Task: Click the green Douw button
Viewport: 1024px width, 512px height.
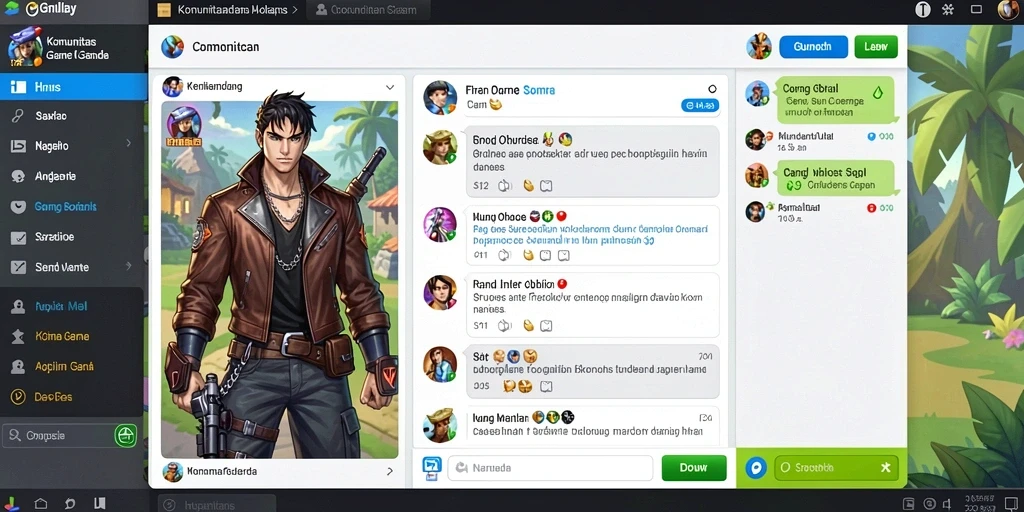Action: pos(694,468)
